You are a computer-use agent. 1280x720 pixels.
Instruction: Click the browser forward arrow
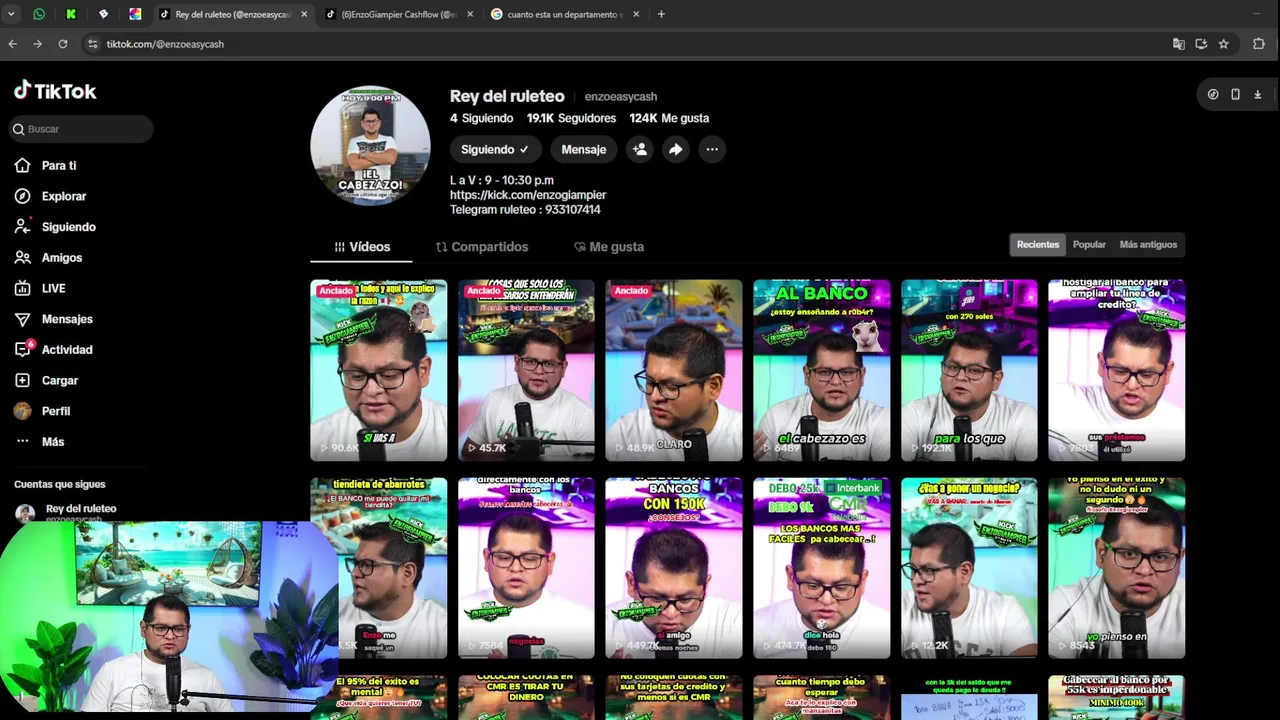[x=37, y=44]
